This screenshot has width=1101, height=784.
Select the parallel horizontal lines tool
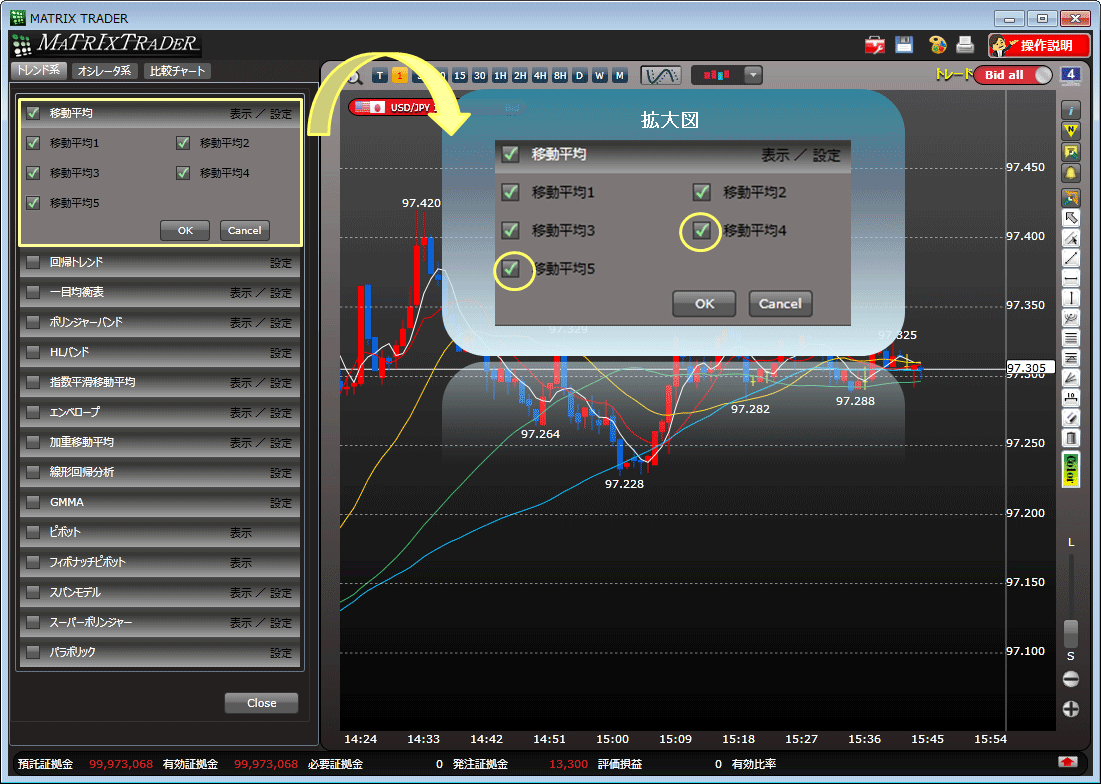[x=1071, y=338]
